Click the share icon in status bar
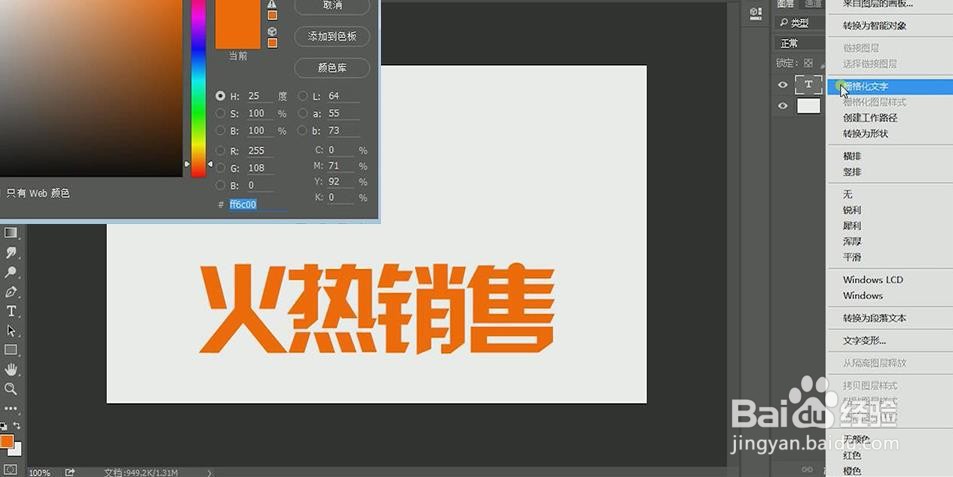The width and height of the screenshot is (953, 477). click(70, 472)
